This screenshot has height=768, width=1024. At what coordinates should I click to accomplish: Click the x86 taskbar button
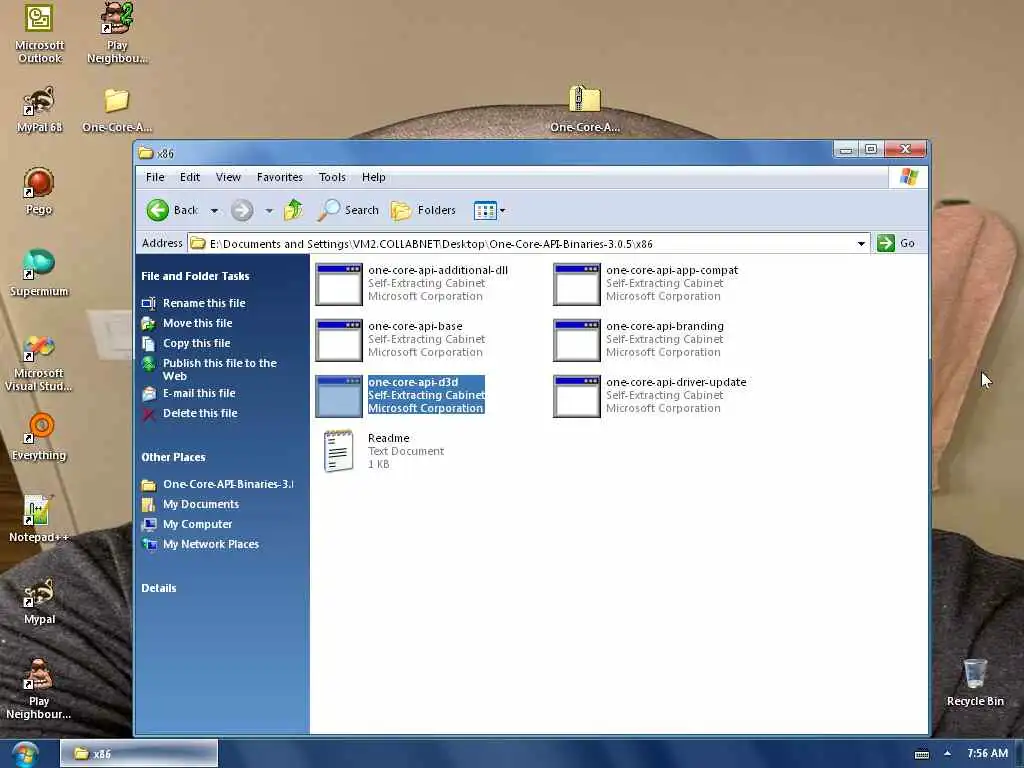(139, 754)
